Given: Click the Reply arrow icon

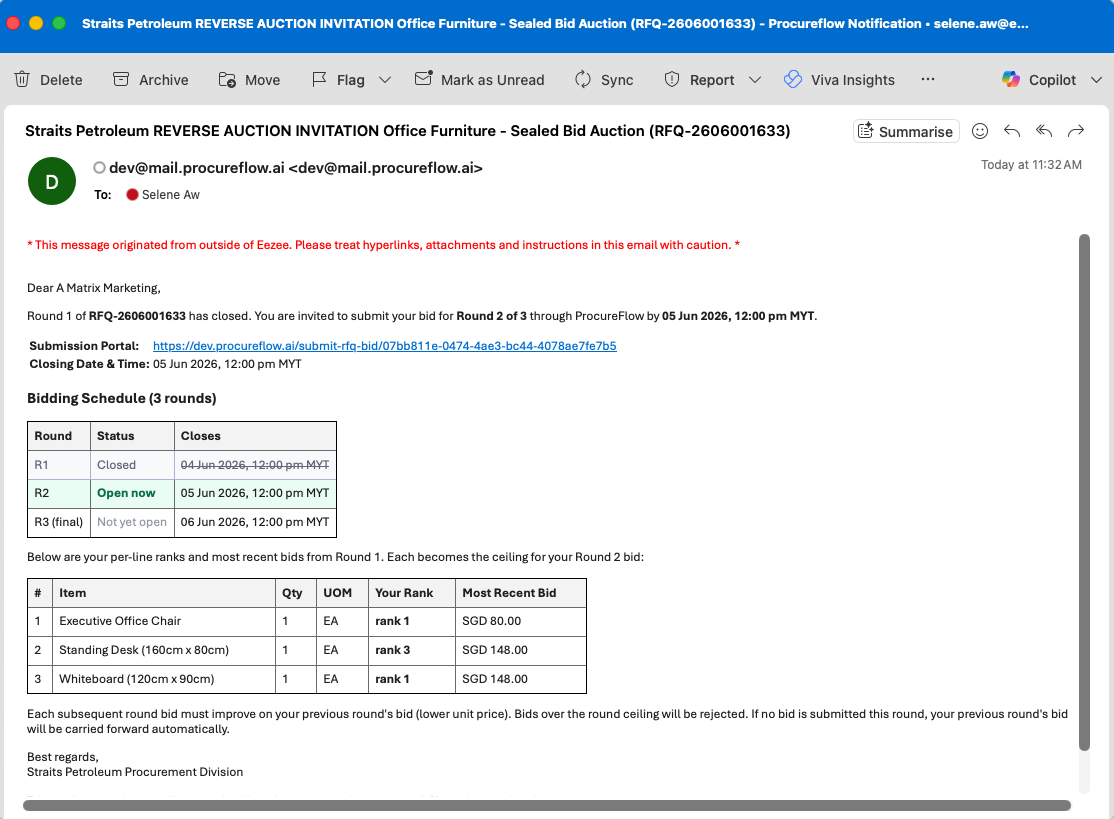Looking at the screenshot, I should [1012, 131].
